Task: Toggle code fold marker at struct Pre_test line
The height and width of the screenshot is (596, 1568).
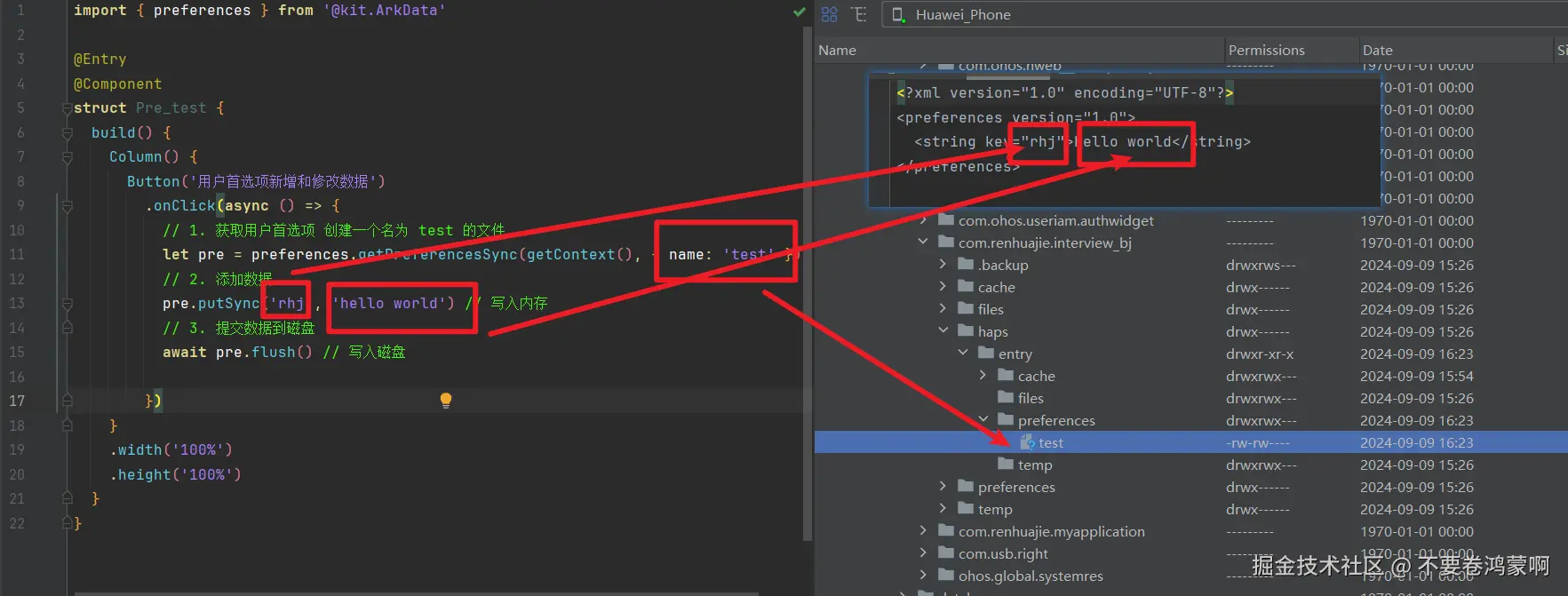Action: [67, 108]
